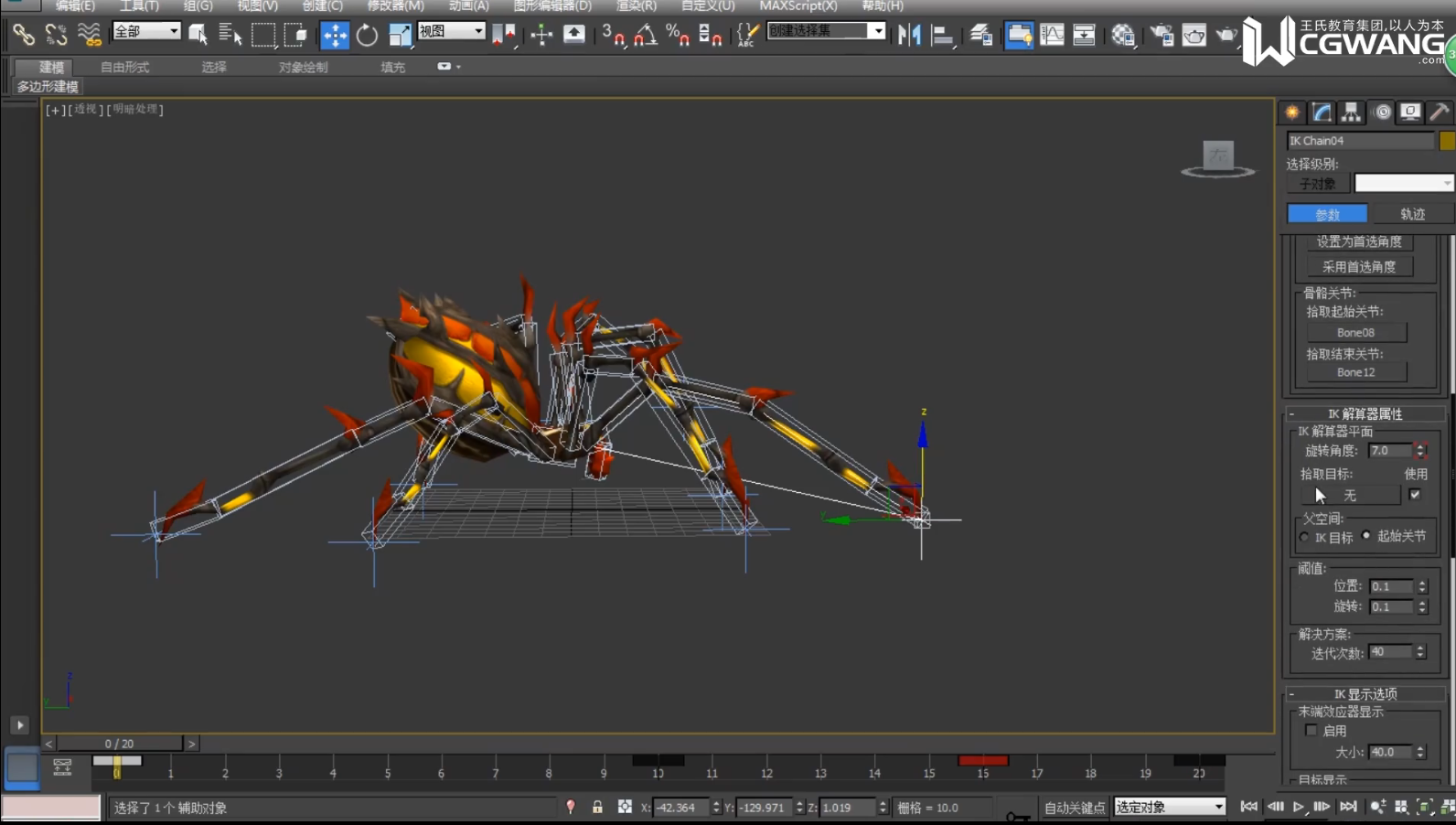
Task: Switch to Modify command panel
Action: click(x=1322, y=112)
